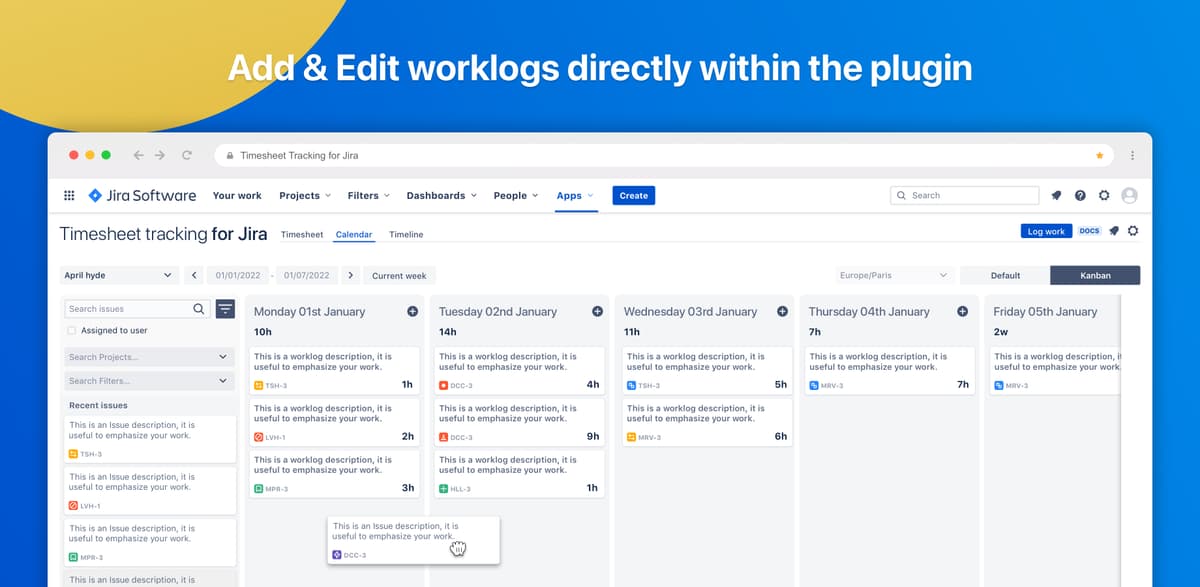Click the LVH-1 issue type icon on Monday
Viewport: 1200px width, 587px height.
click(x=259, y=438)
